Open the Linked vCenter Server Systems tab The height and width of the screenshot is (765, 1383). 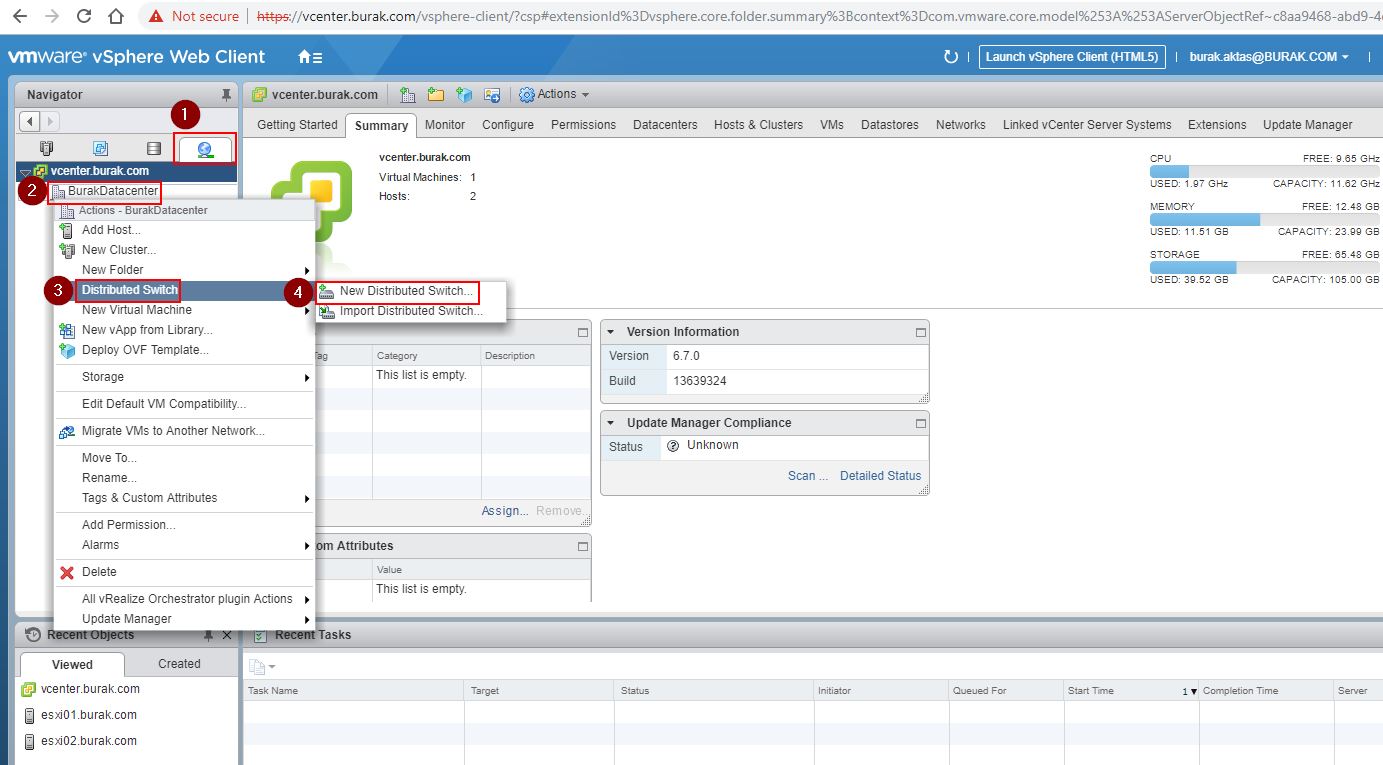1087,125
